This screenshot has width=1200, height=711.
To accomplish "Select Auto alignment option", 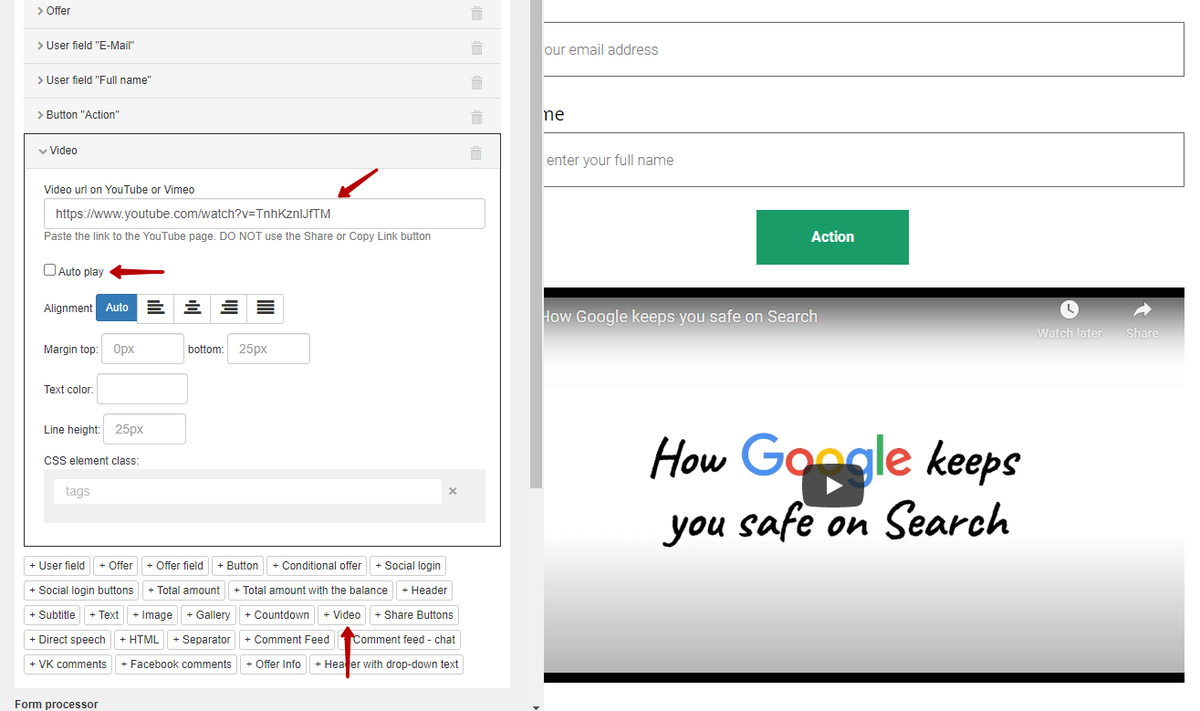I will point(117,308).
